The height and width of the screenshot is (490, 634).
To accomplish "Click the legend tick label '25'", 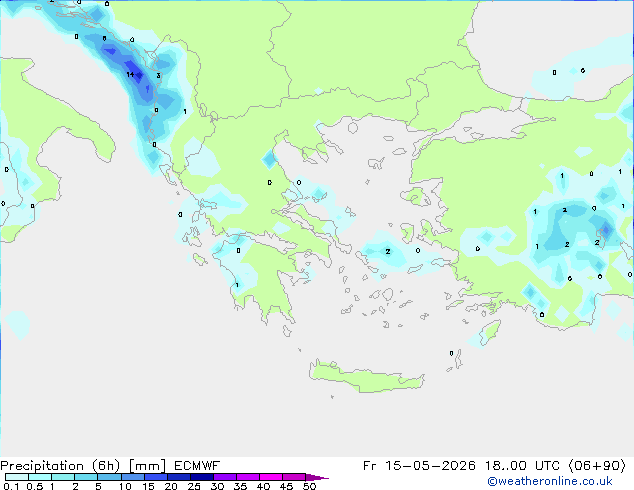I will pyautogui.click(x=194, y=486).
